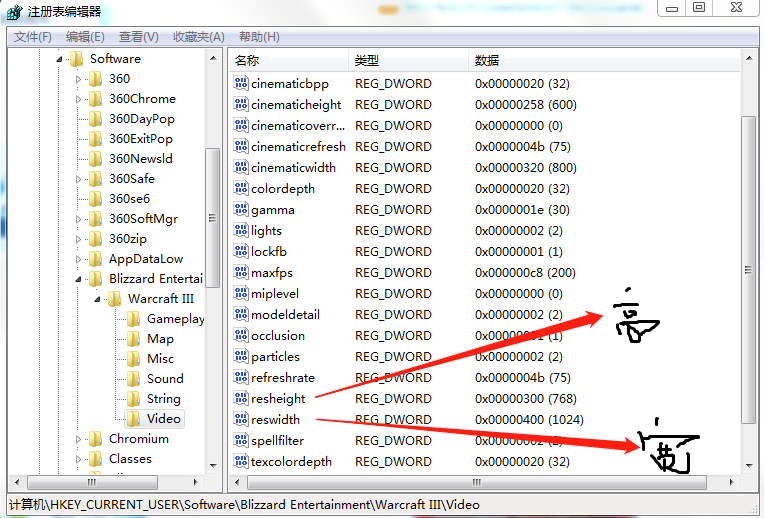Click the tree pane scroll-right arrow

[195, 482]
